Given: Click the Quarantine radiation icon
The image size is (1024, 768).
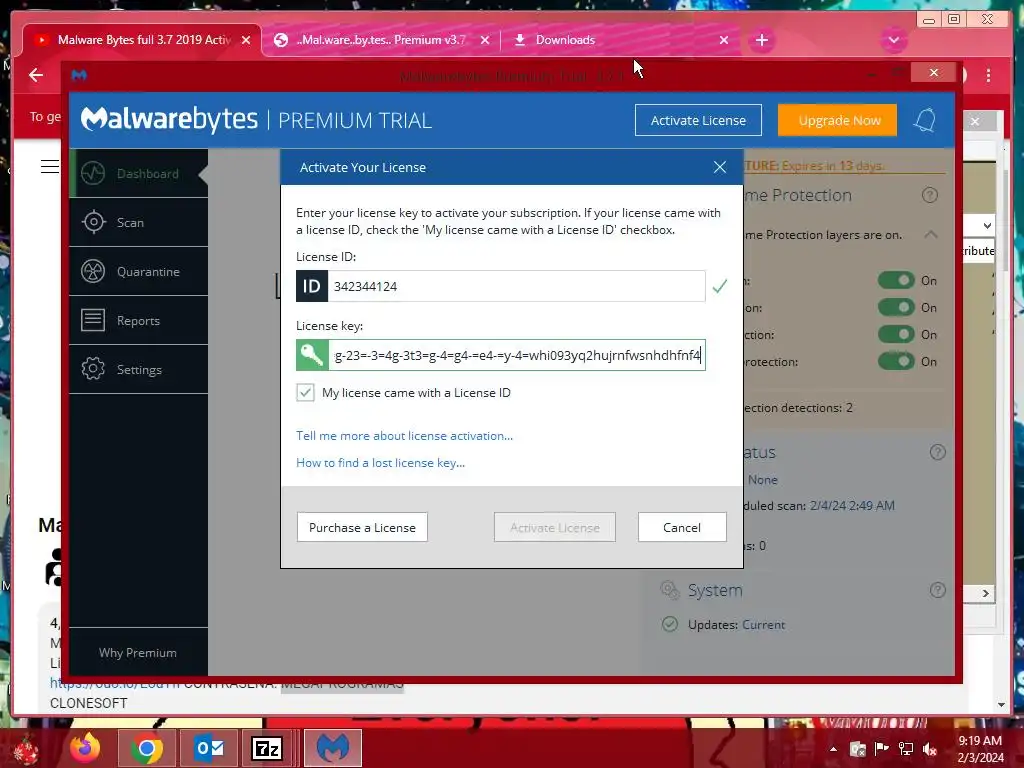Looking at the screenshot, I should click(x=93, y=271).
